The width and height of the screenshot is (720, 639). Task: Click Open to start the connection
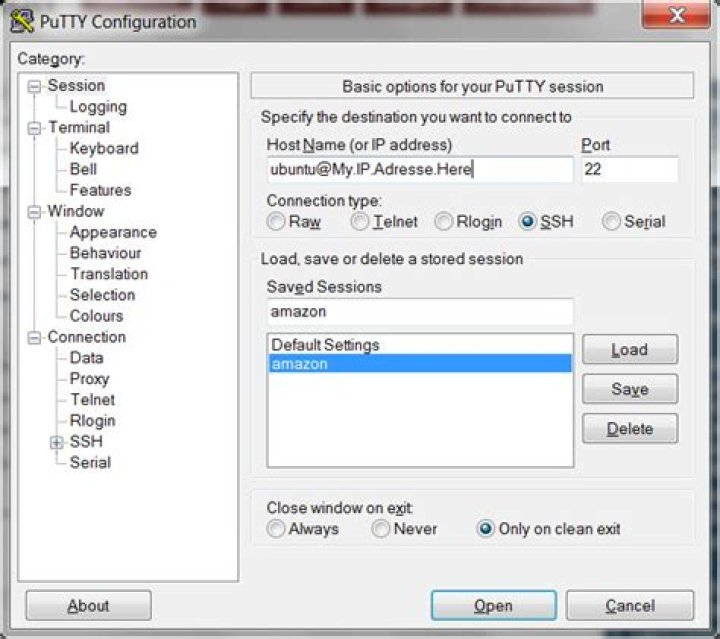click(x=494, y=606)
